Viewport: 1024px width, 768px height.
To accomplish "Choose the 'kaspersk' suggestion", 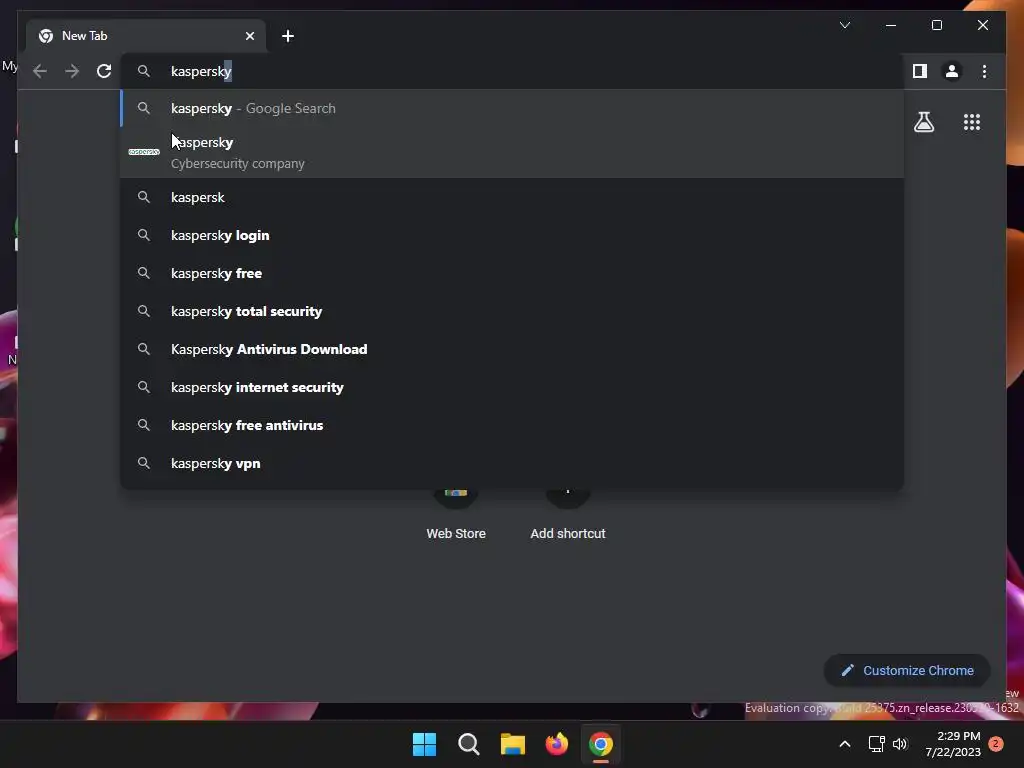I will pos(512,197).
